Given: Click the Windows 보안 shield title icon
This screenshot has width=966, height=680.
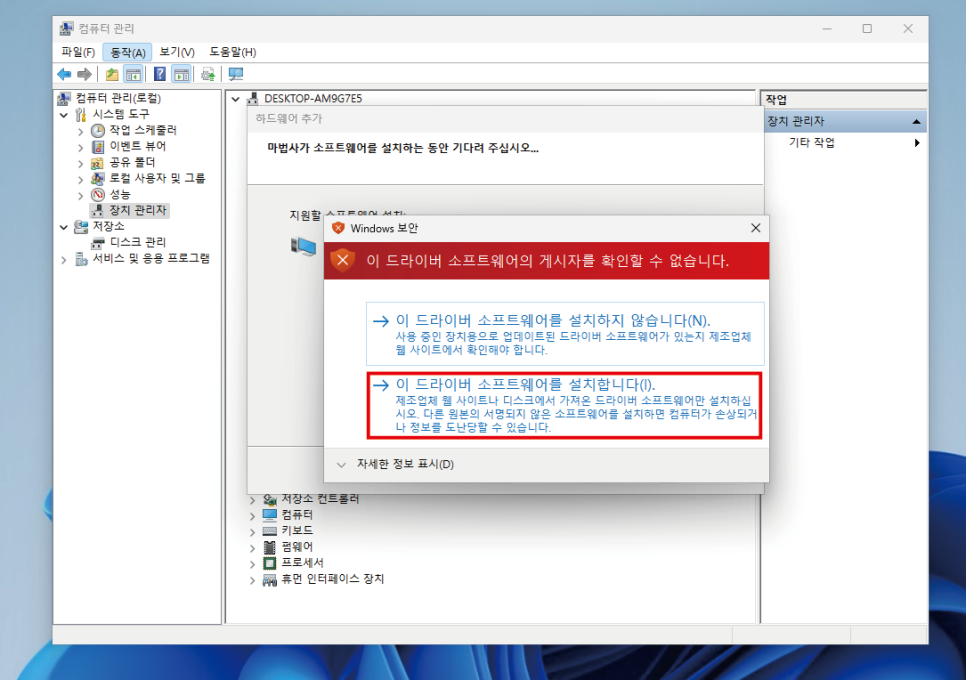Looking at the screenshot, I should click(x=338, y=228).
